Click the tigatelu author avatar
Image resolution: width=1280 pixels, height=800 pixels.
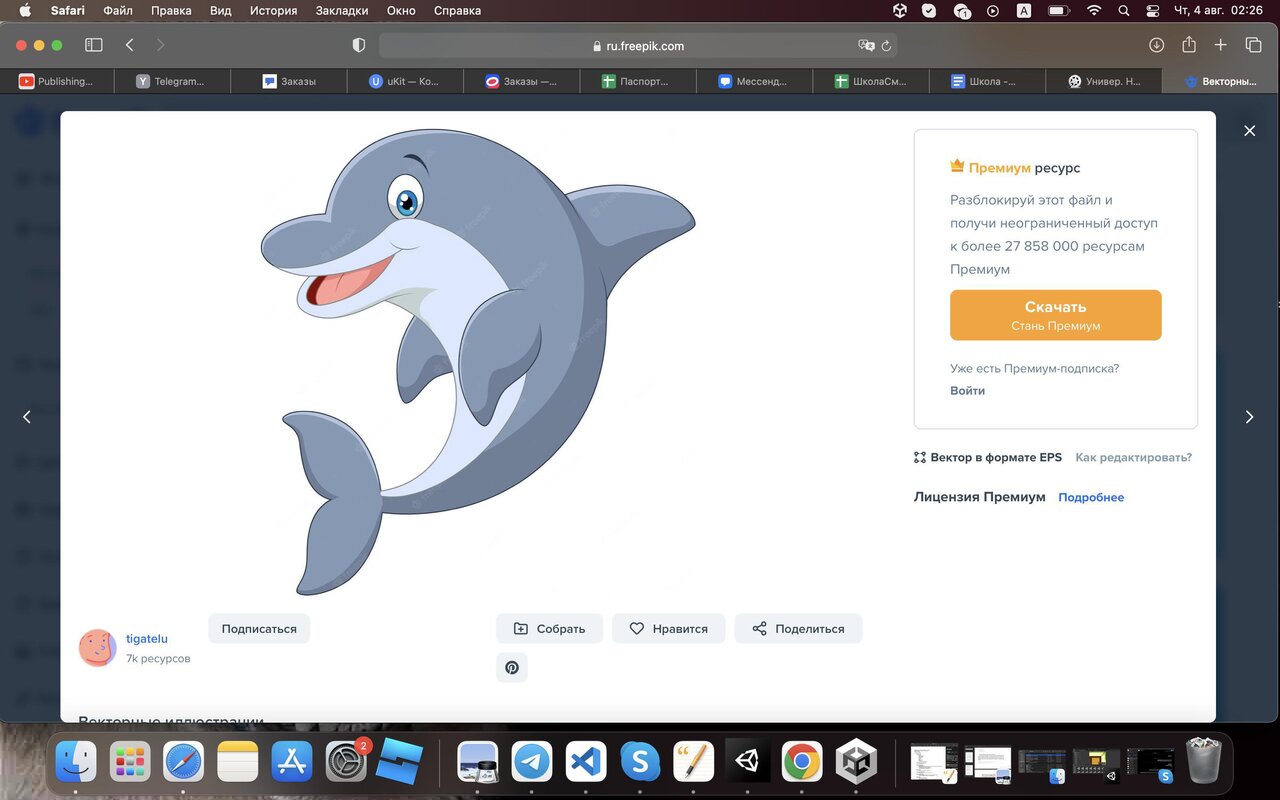click(98, 648)
